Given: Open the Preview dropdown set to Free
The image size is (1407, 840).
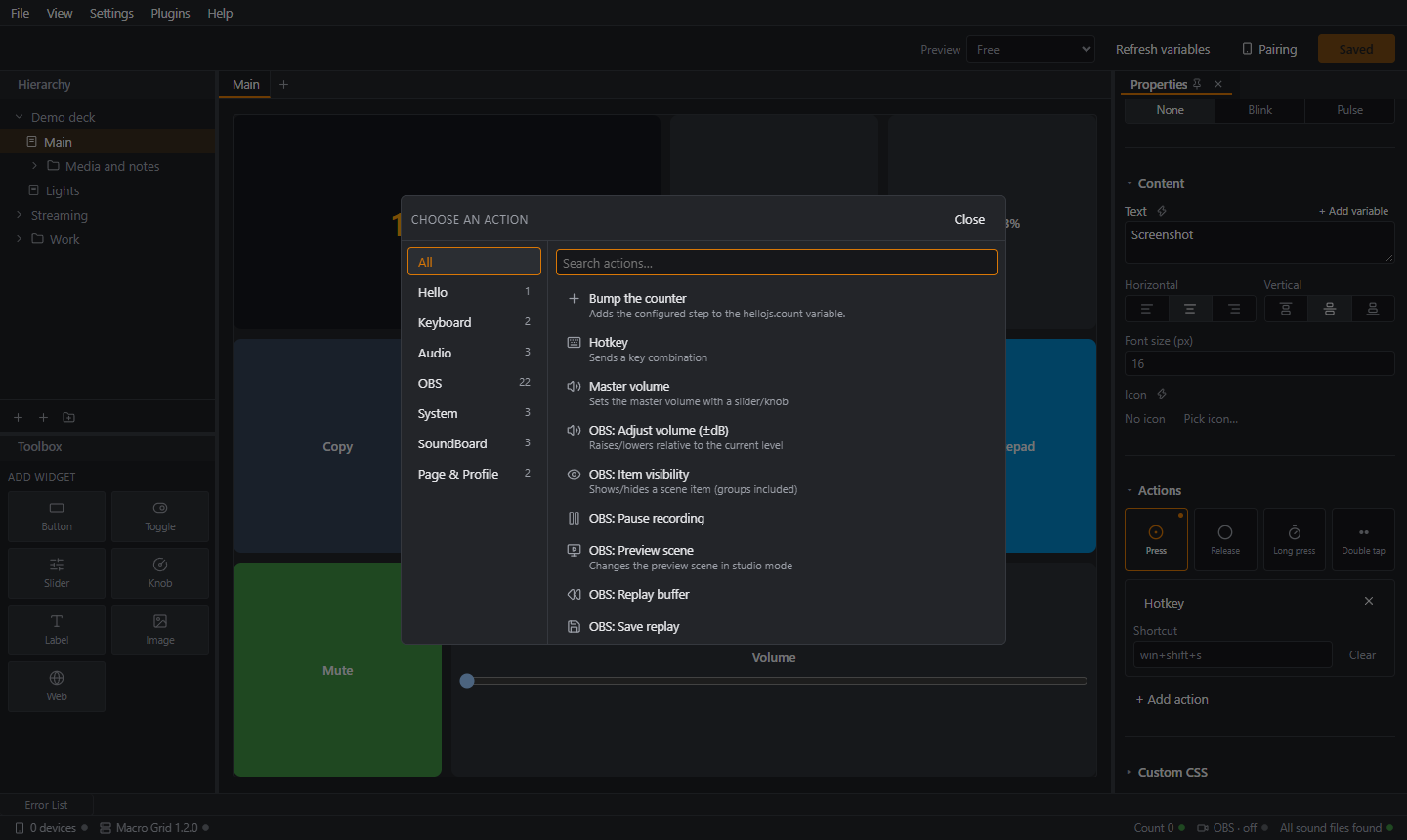Looking at the screenshot, I should (x=1031, y=49).
